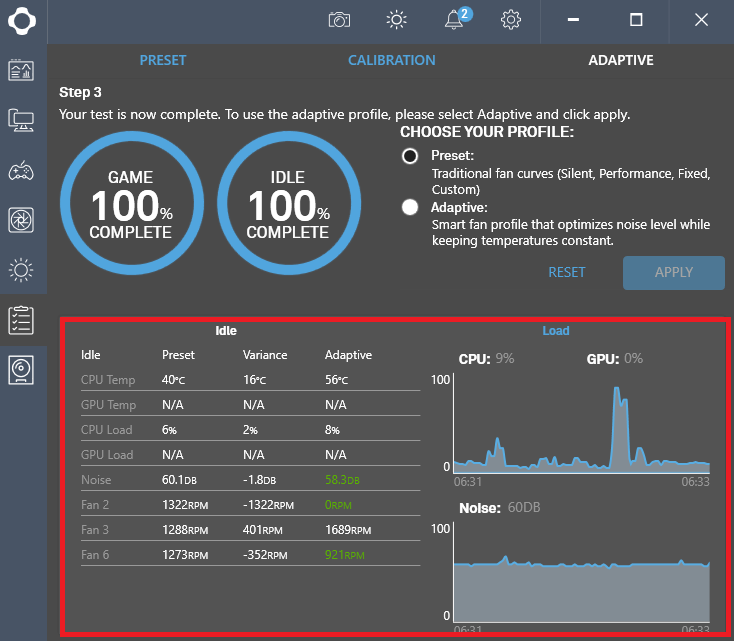Open settings gear in the title bar
This screenshot has height=641, width=734.
tap(511, 20)
